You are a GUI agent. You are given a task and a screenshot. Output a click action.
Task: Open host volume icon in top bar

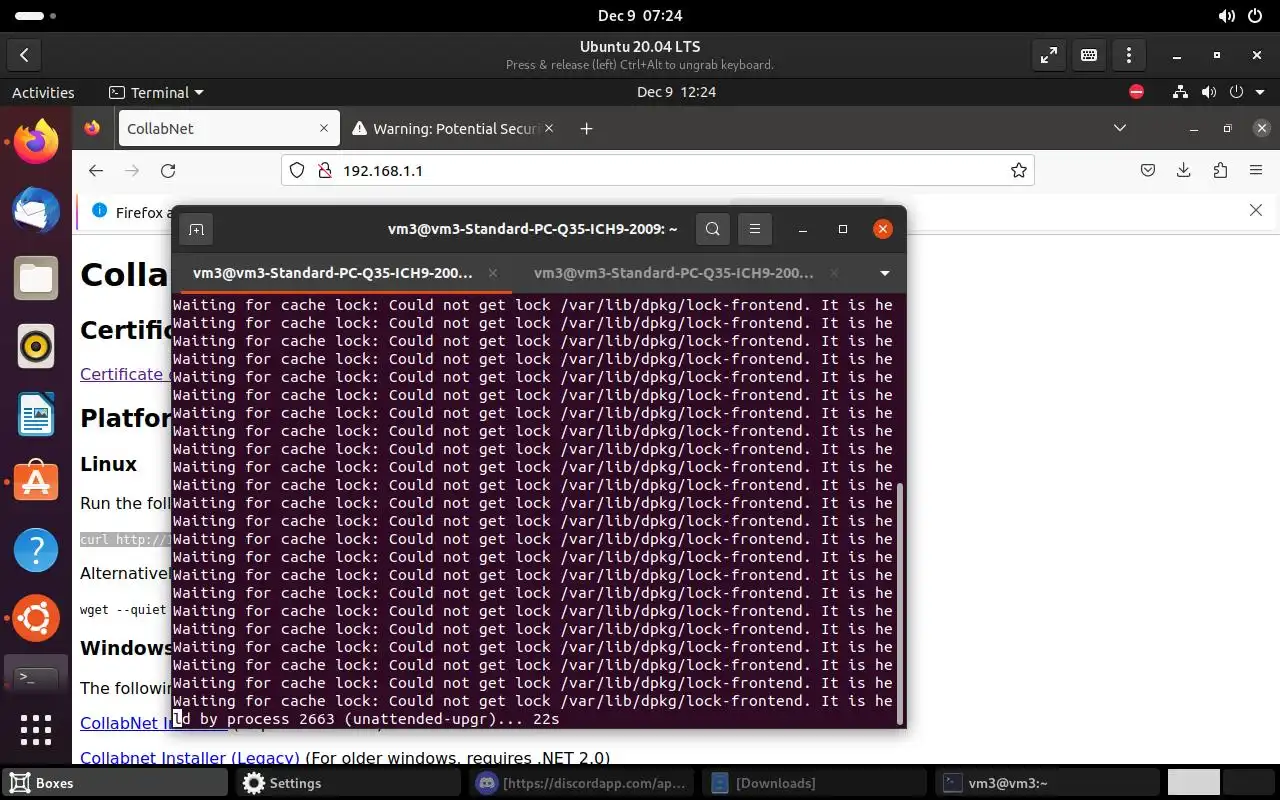tap(1226, 16)
